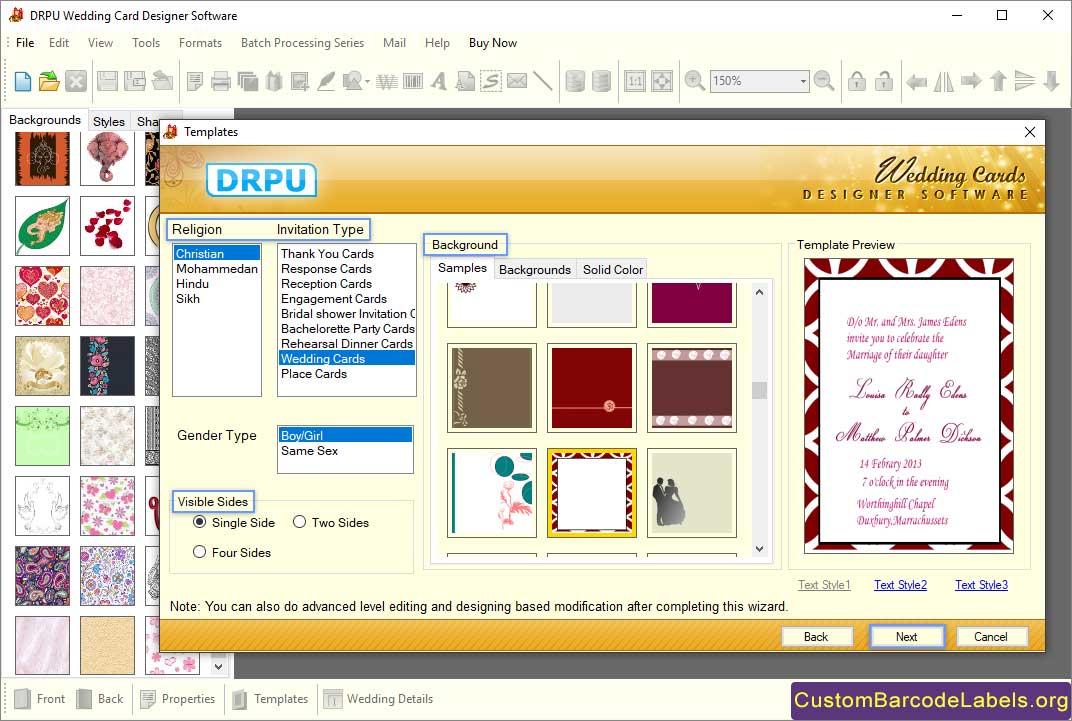Select Sikh in the Religion list

(x=217, y=299)
